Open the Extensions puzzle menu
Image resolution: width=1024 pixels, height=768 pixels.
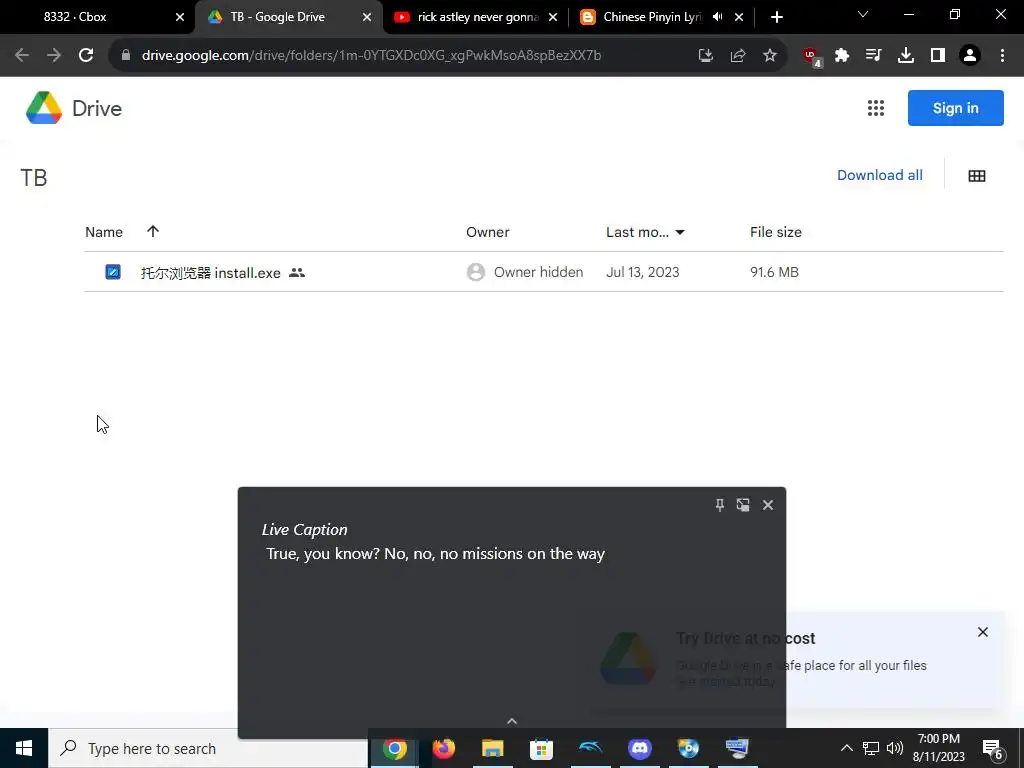point(842,56)
